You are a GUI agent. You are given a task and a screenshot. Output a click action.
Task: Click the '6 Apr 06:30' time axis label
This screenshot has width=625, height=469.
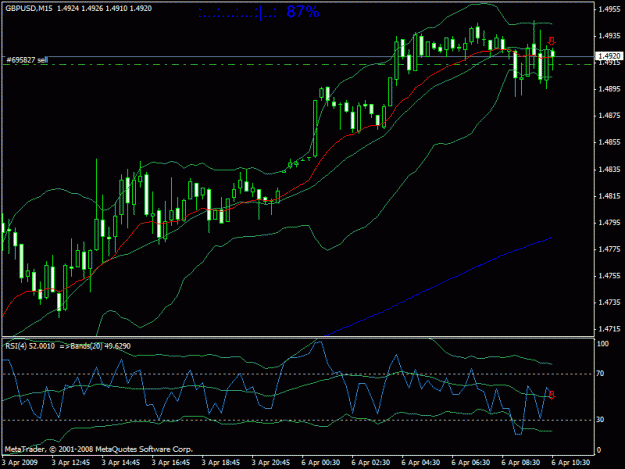click(x=471, y=463)
